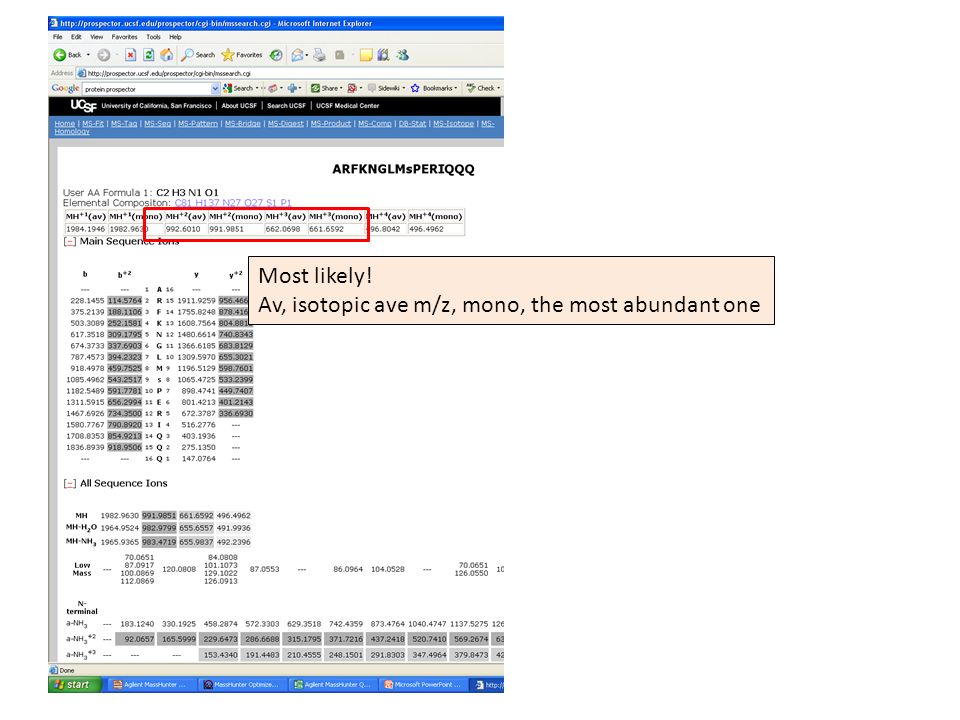The image size is (960, 720).
Task: Click the UCSF logo in the header
Action: point(83,105)
